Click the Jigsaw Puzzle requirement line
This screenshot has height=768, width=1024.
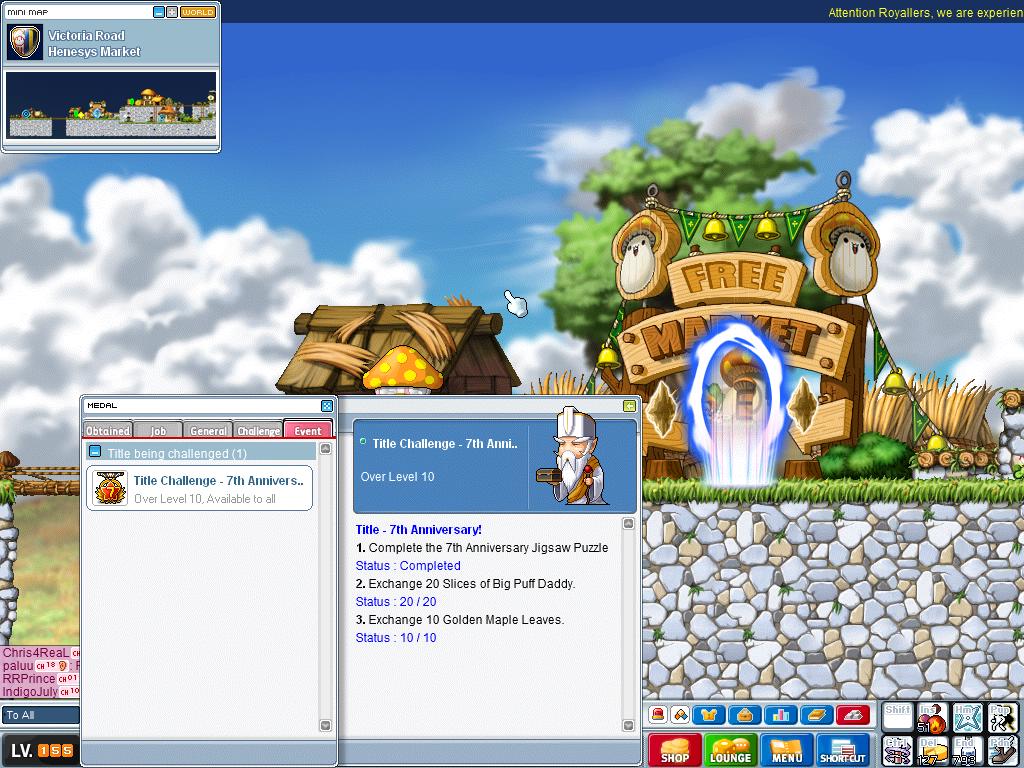[x=482, y=548]
